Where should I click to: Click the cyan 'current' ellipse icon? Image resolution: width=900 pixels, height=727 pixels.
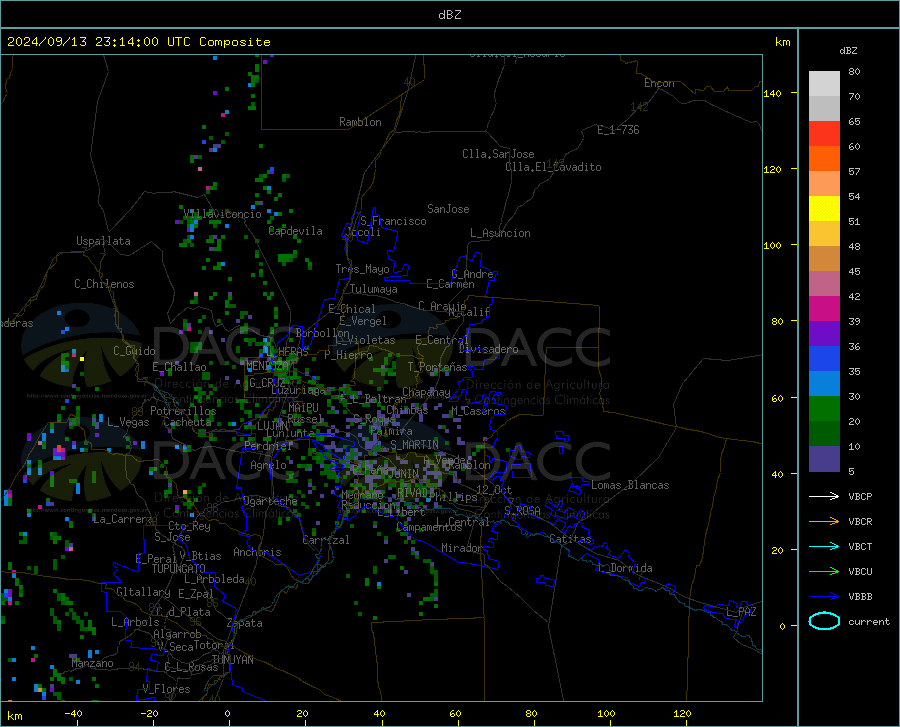point(824,621)
